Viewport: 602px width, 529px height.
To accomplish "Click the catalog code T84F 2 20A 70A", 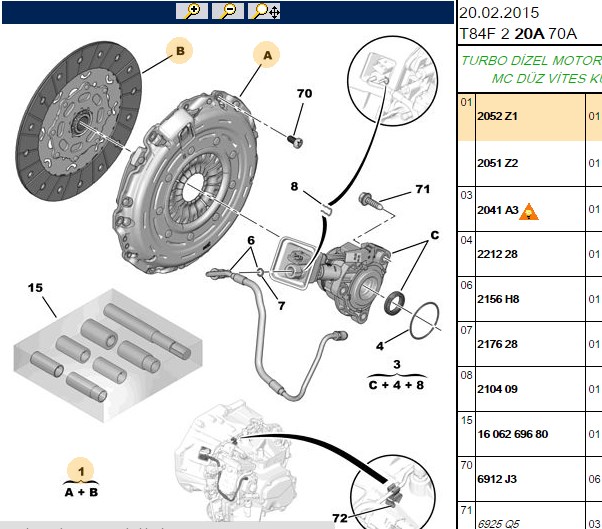I will [x=518, y=34].
